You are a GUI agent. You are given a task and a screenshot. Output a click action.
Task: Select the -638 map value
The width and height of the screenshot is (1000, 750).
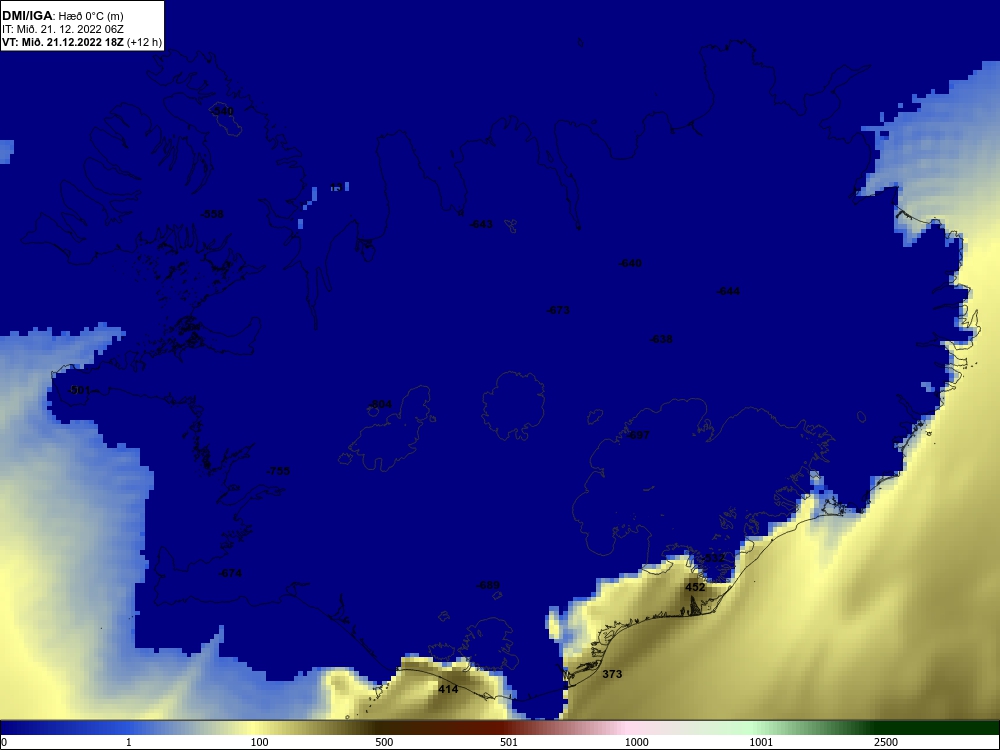tap(661, 339)
